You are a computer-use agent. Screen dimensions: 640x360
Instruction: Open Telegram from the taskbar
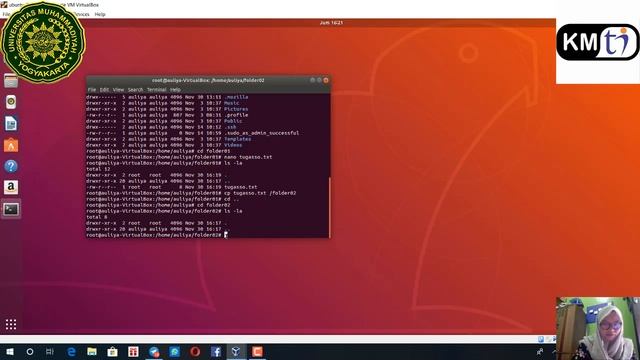point(154,352)
